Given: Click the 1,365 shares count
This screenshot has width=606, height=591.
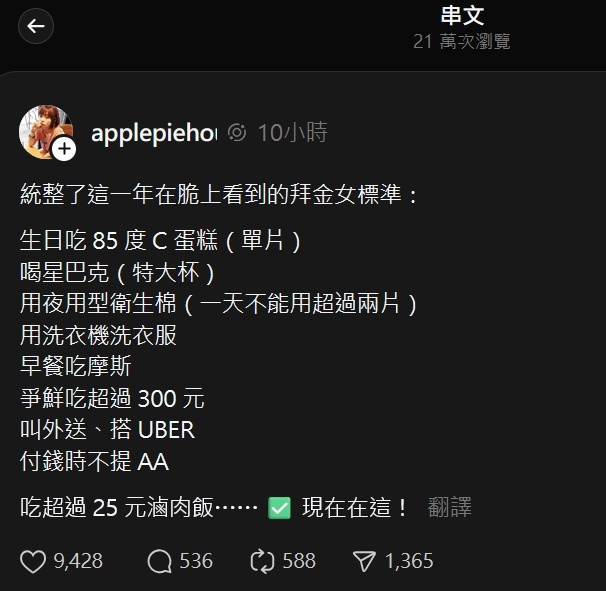Looking at the screenshot, I should click(x=409, y=561).
